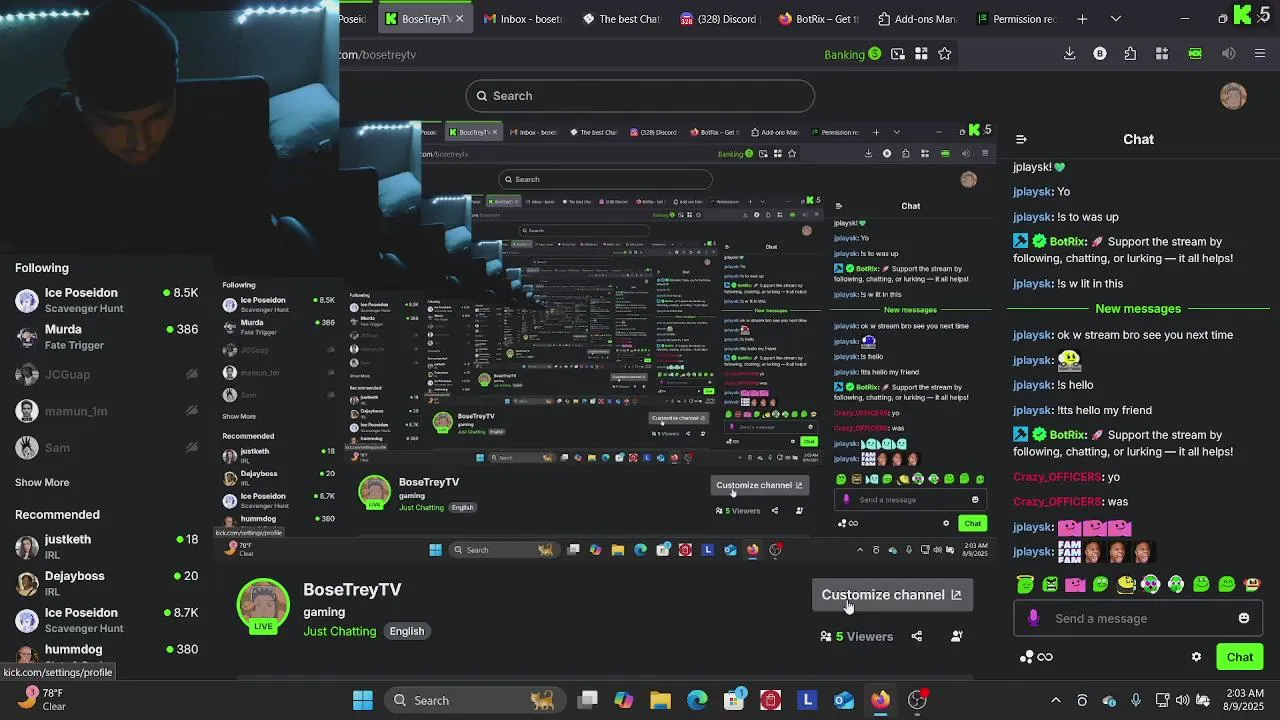The height and width of the screenshot is (720, 1280).
Task: Click the grid-plus extension icon in toolbar
Action: pos(1162,54)
